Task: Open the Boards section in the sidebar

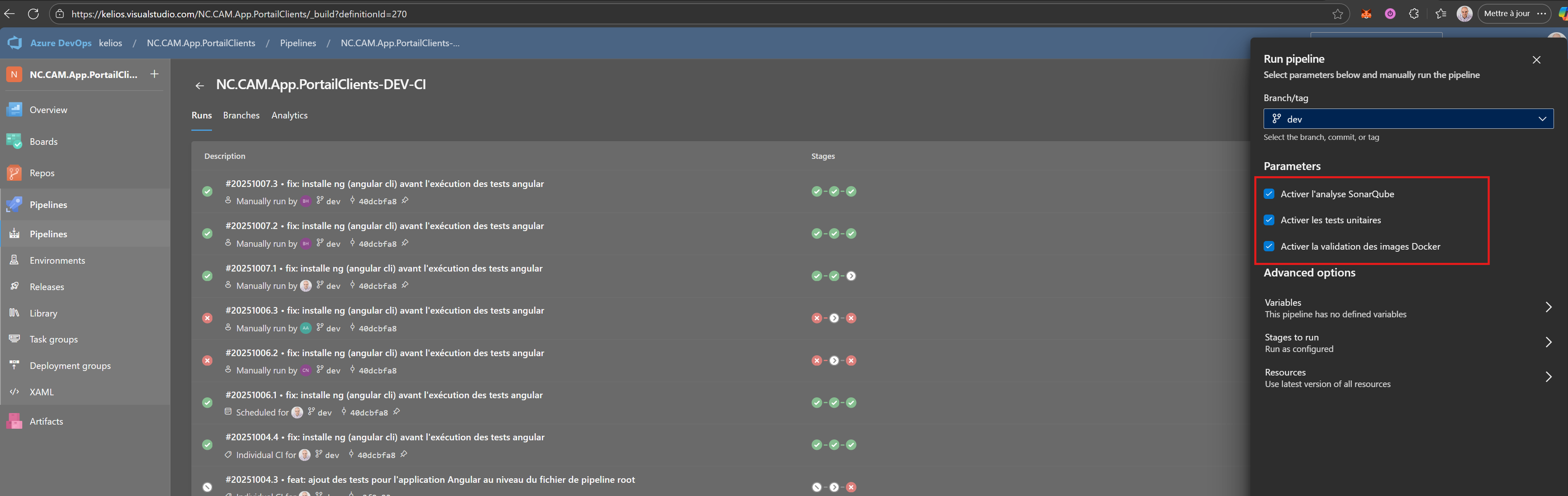Action: click(x=43, y=142)
